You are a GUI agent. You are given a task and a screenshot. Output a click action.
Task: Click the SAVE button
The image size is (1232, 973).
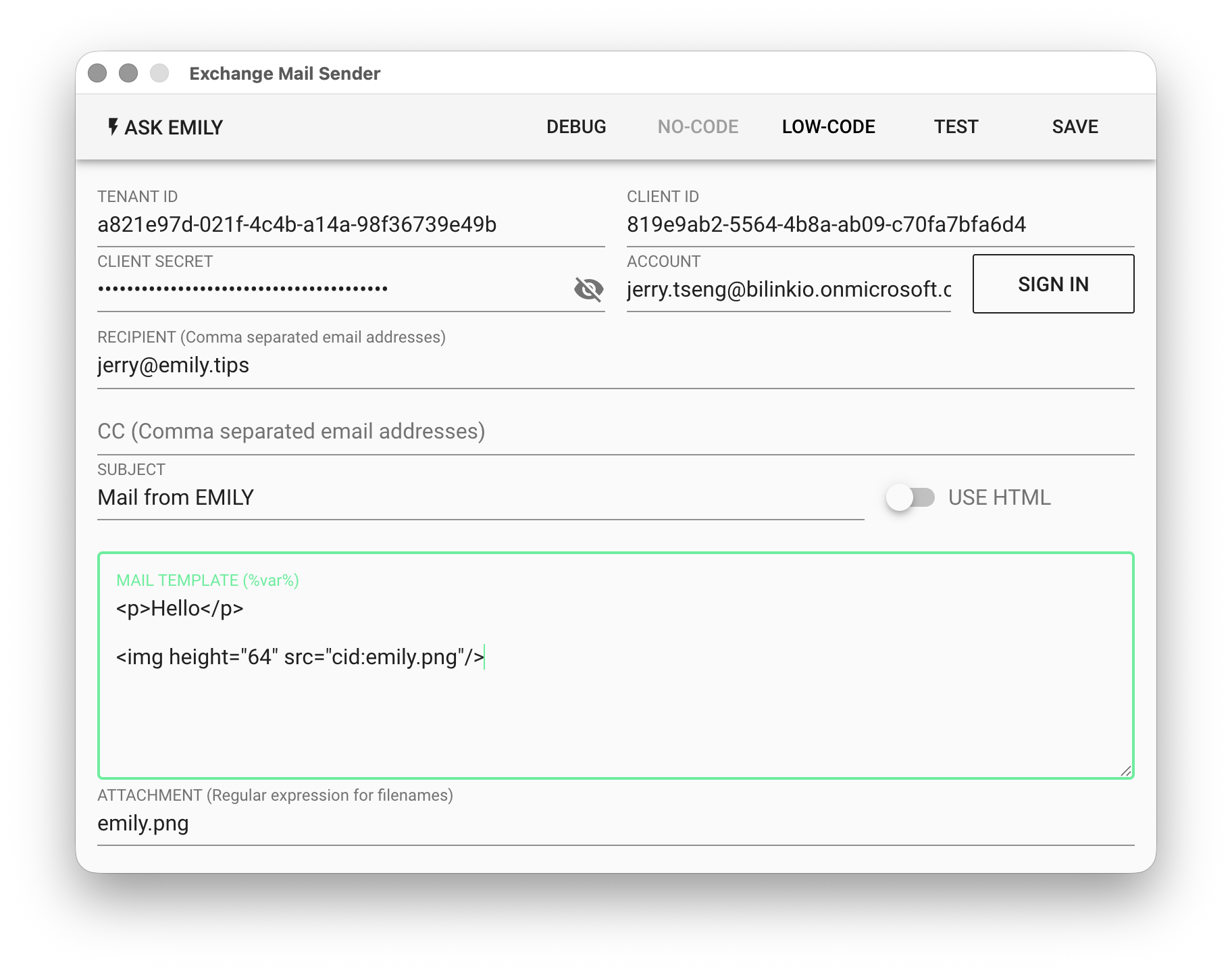(x=1075, y=127)
